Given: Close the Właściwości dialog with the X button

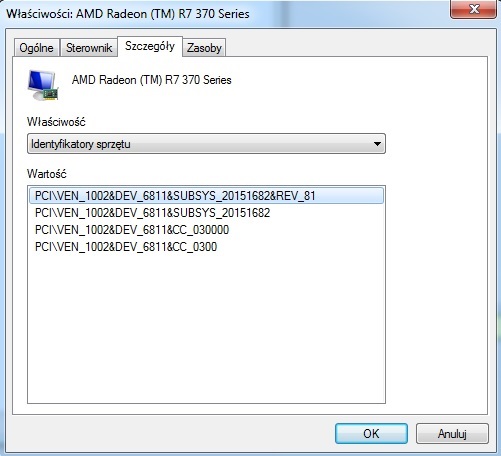Looking at the screenshot, I should 473,9.
